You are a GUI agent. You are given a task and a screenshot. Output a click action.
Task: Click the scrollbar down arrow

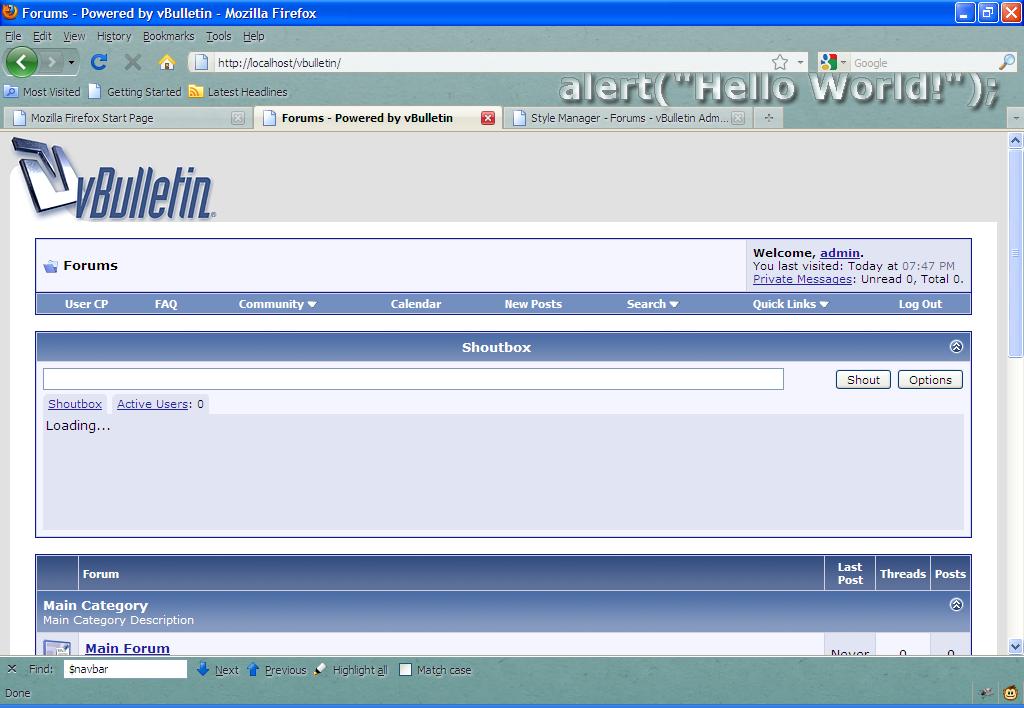tap(1016, 647)
